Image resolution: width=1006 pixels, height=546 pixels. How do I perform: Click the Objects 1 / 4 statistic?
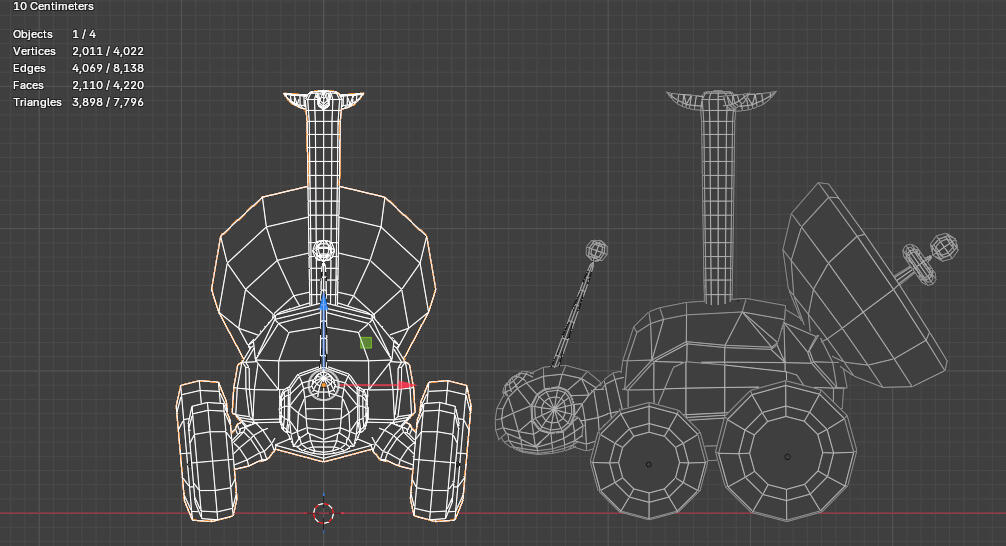tap(55, 34)
